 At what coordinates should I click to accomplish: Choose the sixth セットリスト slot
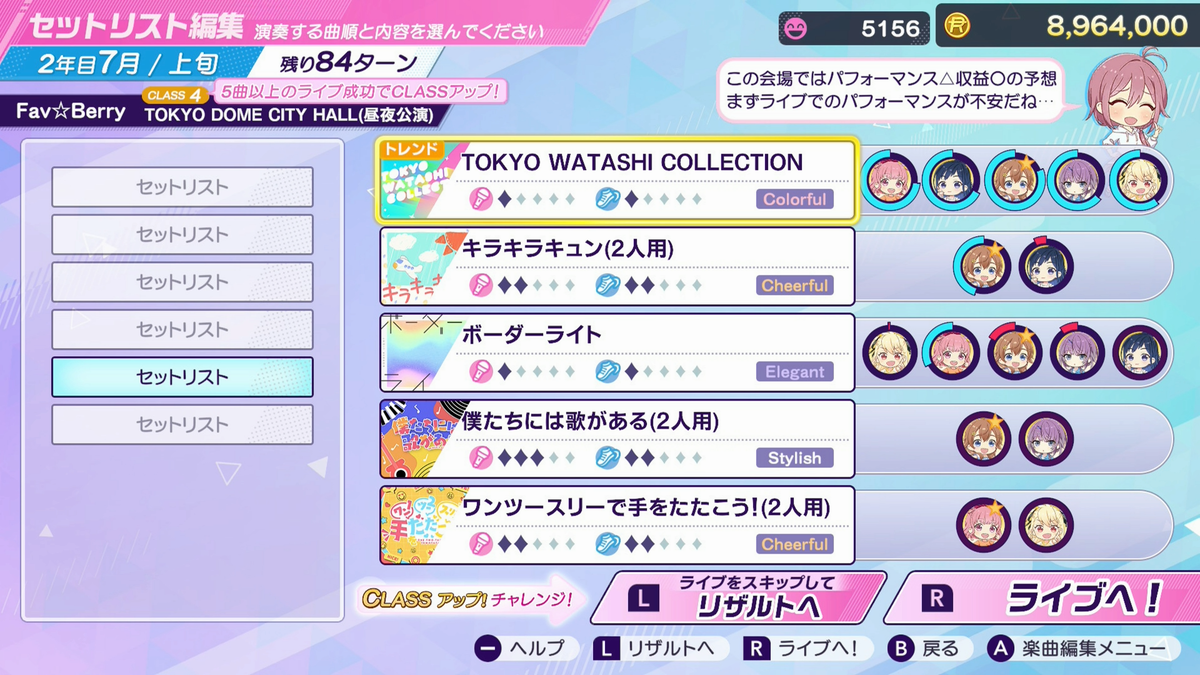coord(182,424)
